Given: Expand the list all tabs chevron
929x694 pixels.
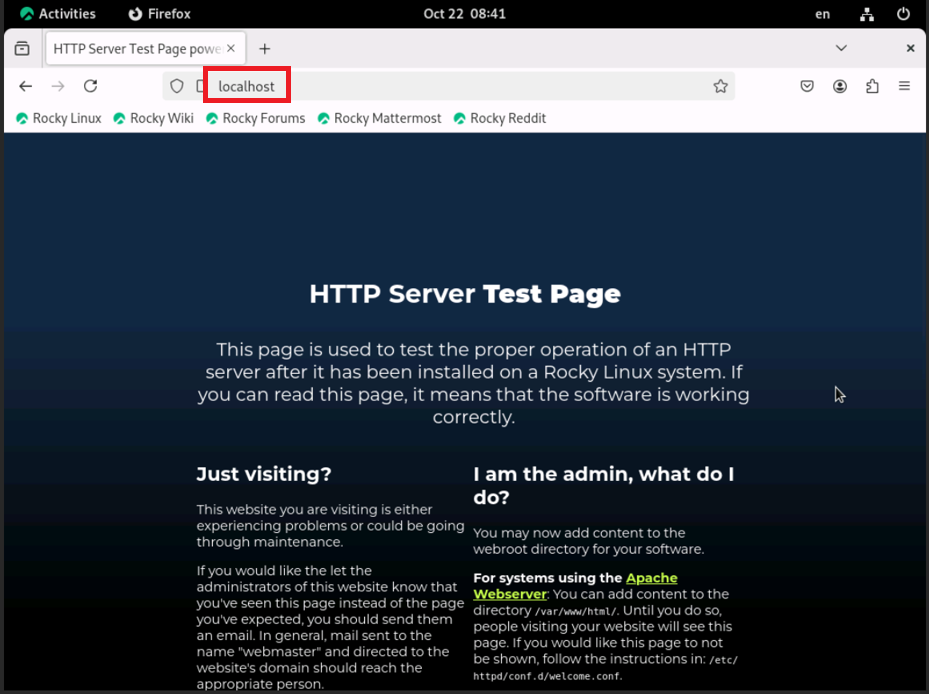Looking at the screenshot, I should click(x=841, y=48).
